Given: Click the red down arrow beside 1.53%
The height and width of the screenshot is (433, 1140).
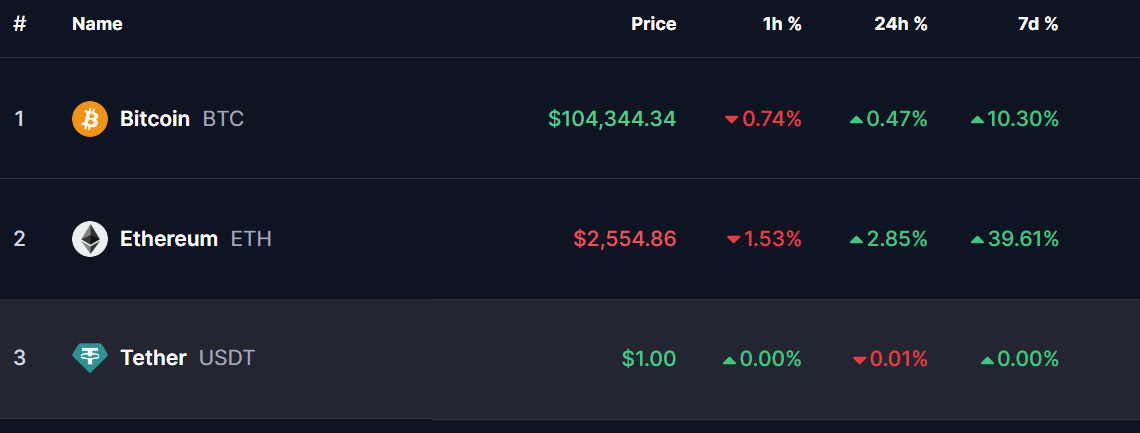Looking at the screenshot, I should click(733, 239).
